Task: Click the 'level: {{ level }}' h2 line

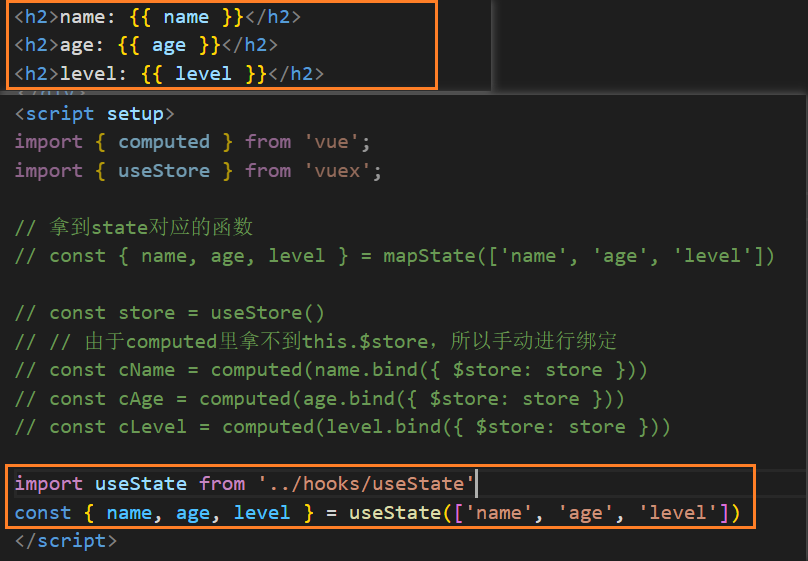Action: [169, 74]
